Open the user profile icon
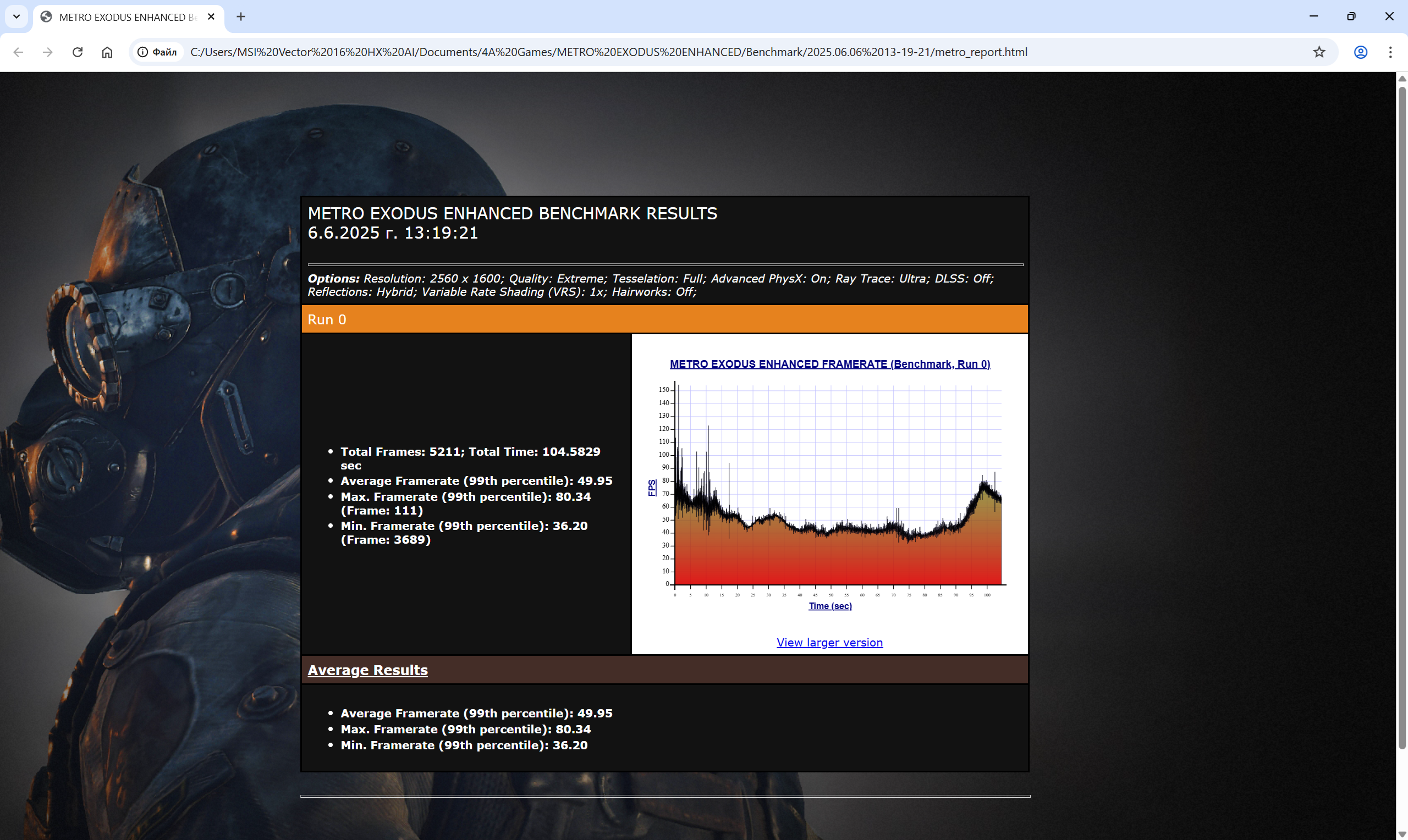 [1361, 52]
